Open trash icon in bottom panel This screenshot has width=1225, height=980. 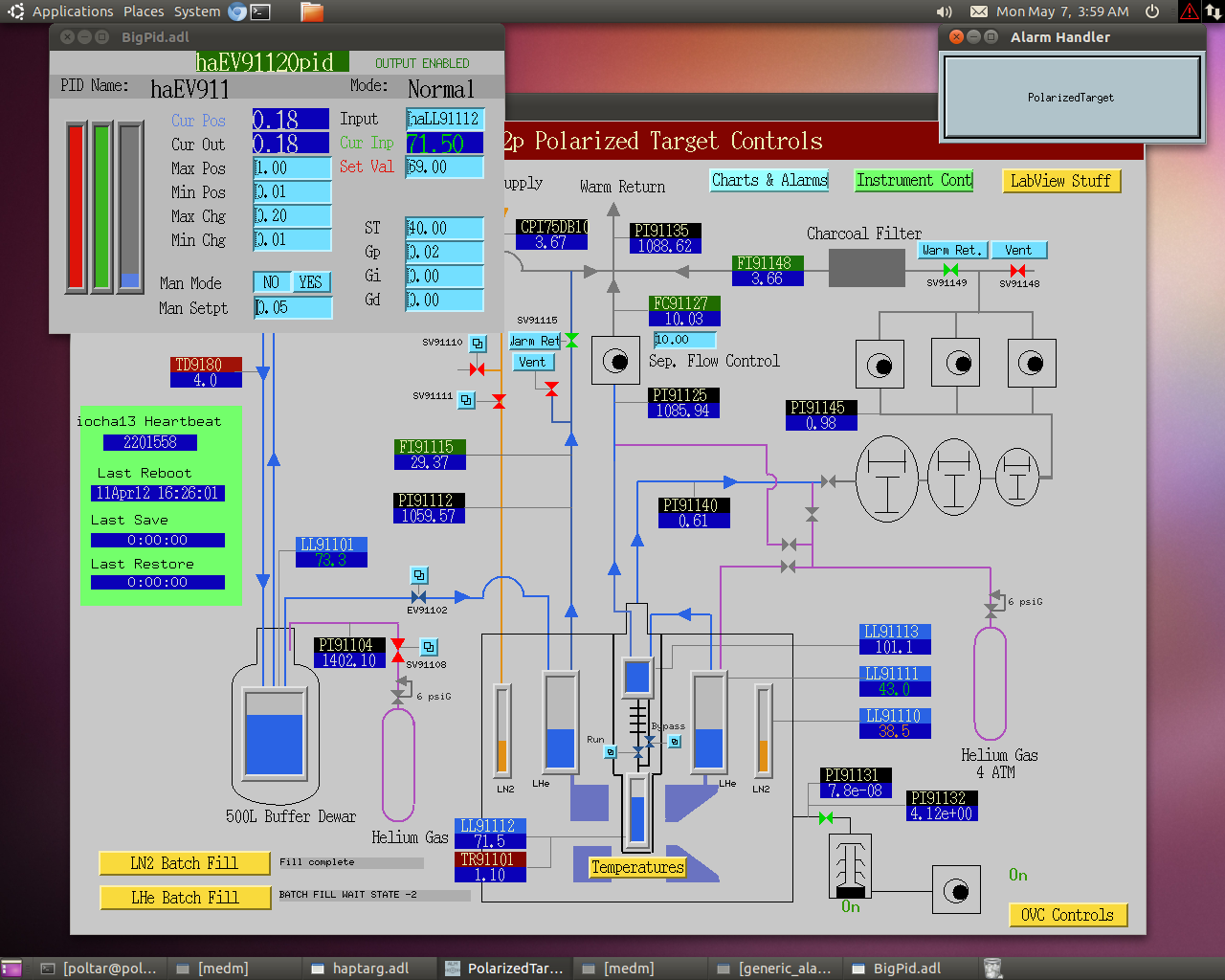[992, 969]
